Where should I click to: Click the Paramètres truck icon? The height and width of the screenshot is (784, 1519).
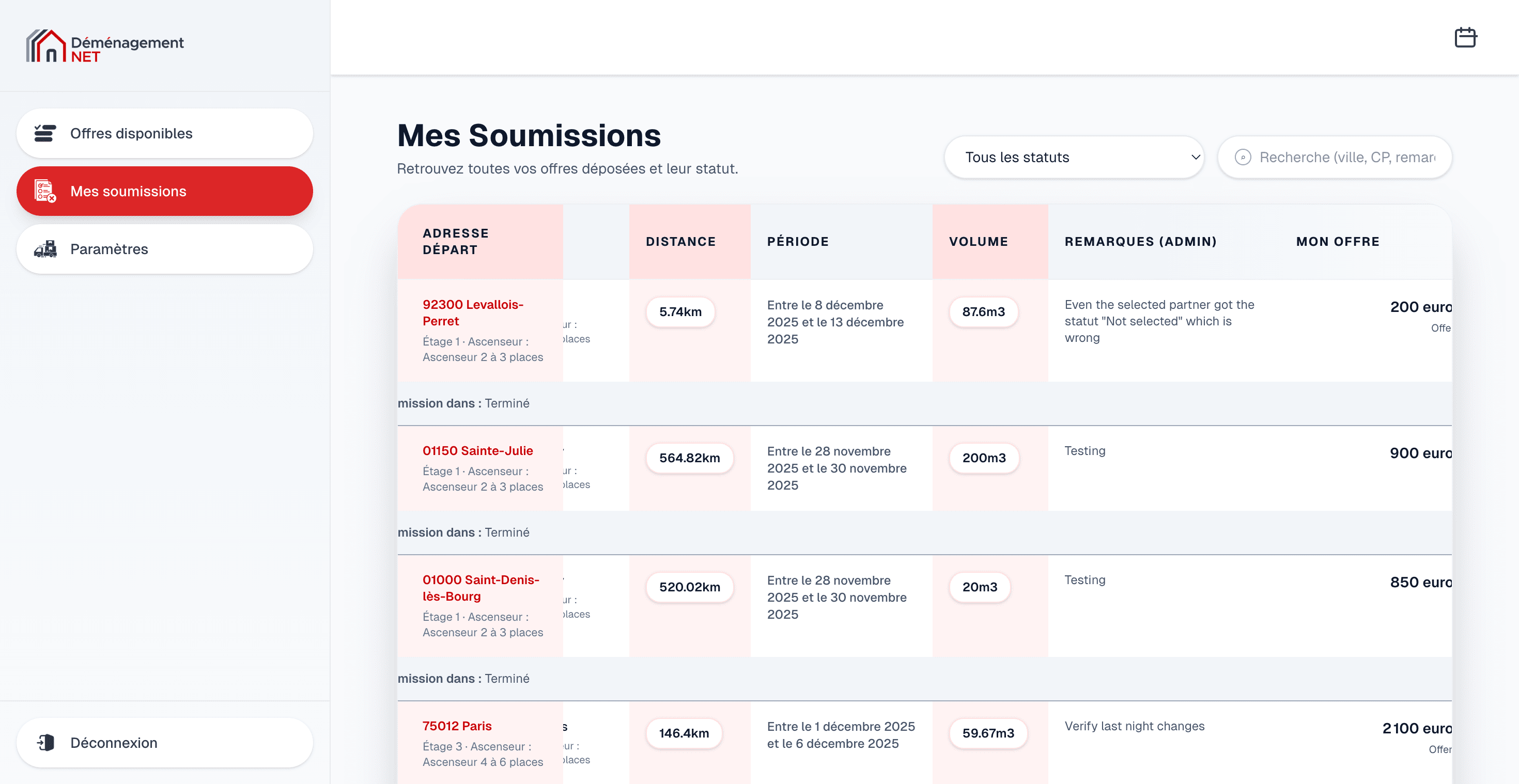(x=45, y=249)
